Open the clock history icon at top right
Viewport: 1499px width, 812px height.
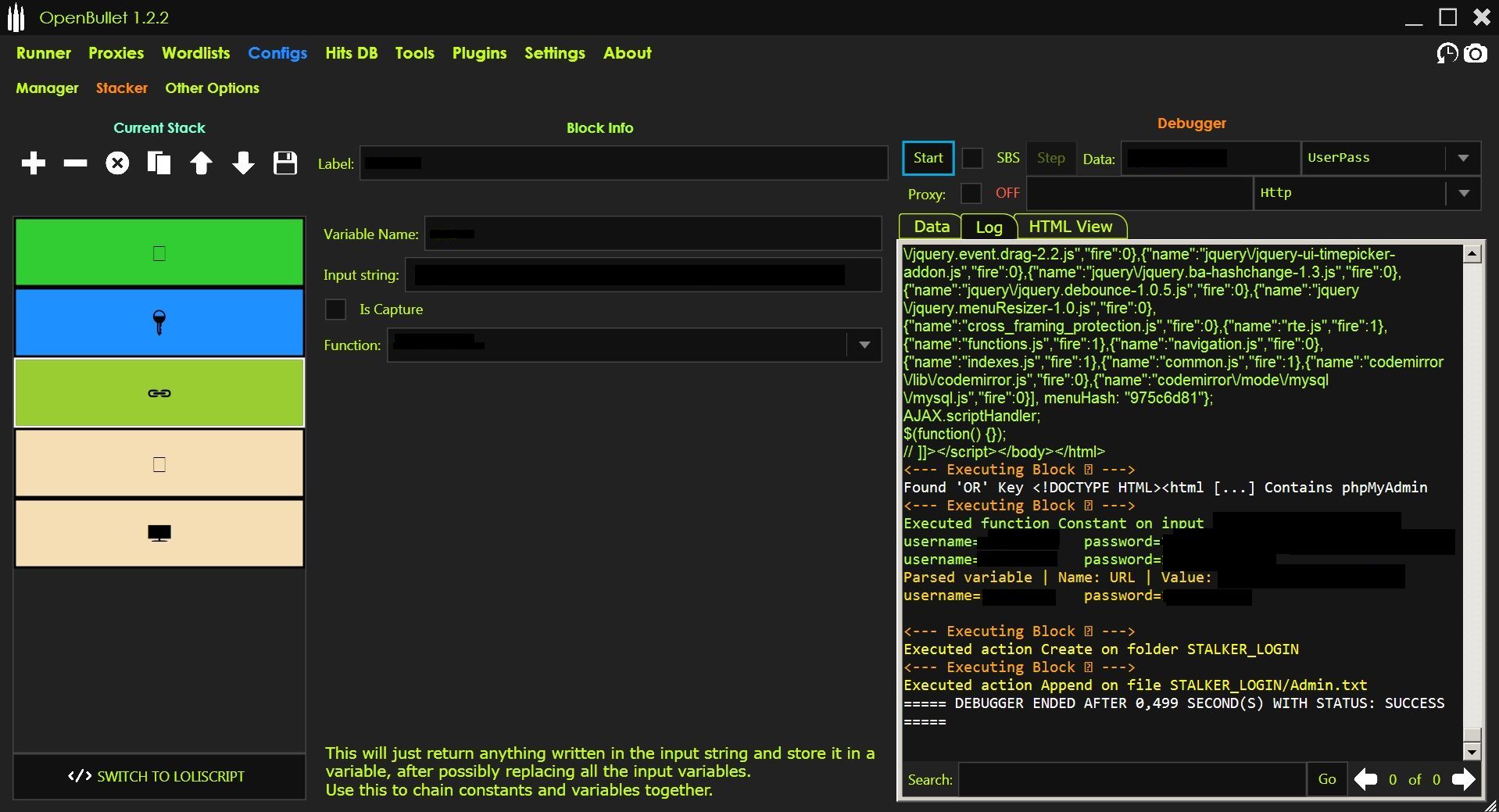pyautogui.click(x=1447, y=53)
